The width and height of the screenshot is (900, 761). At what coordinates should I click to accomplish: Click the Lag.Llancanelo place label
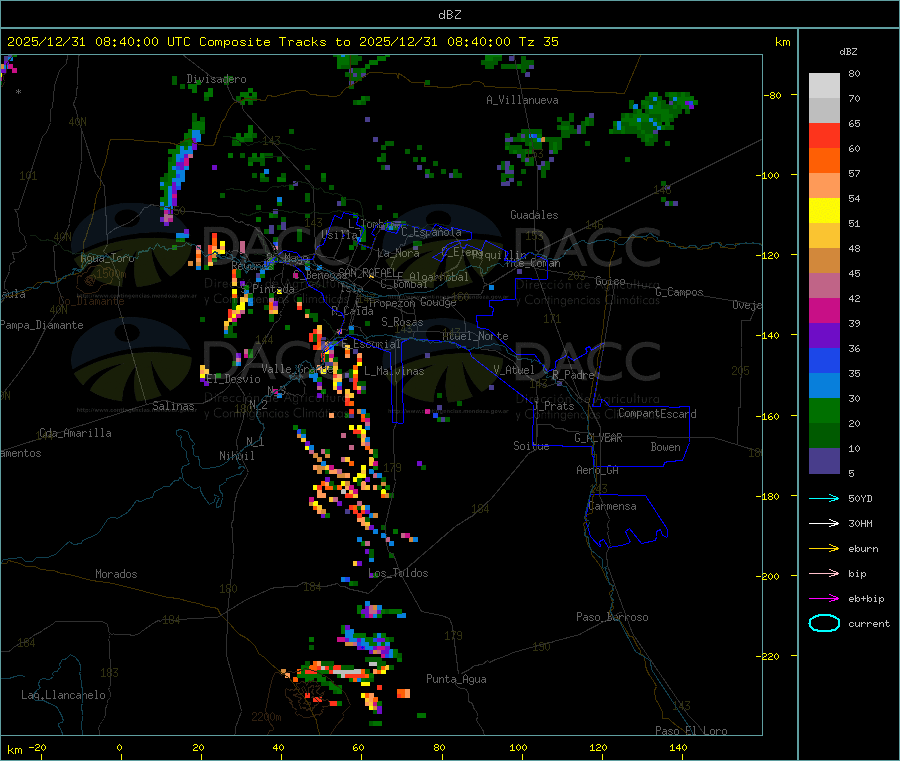(x=64, y=695)
